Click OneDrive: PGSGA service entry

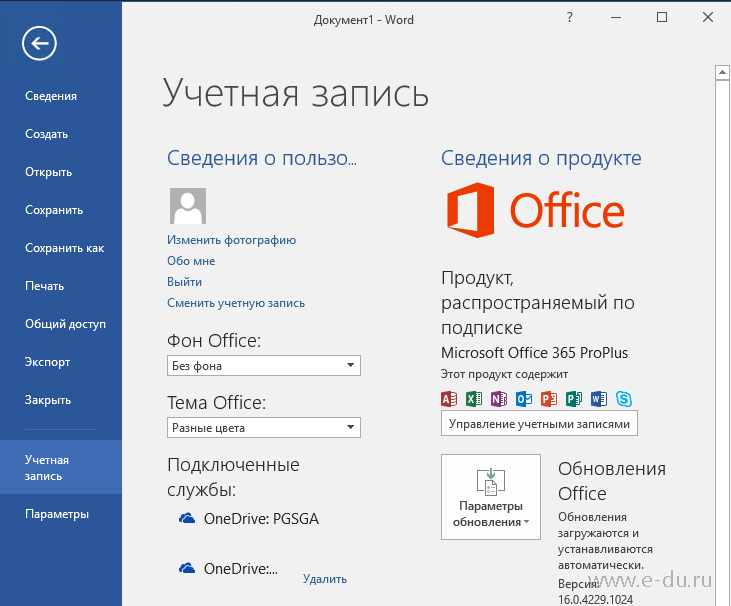tap(249, 519)
